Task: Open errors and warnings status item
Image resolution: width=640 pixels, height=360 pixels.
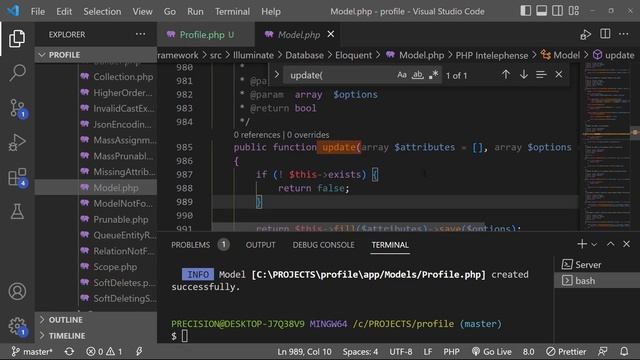Action: pos(104,351)
